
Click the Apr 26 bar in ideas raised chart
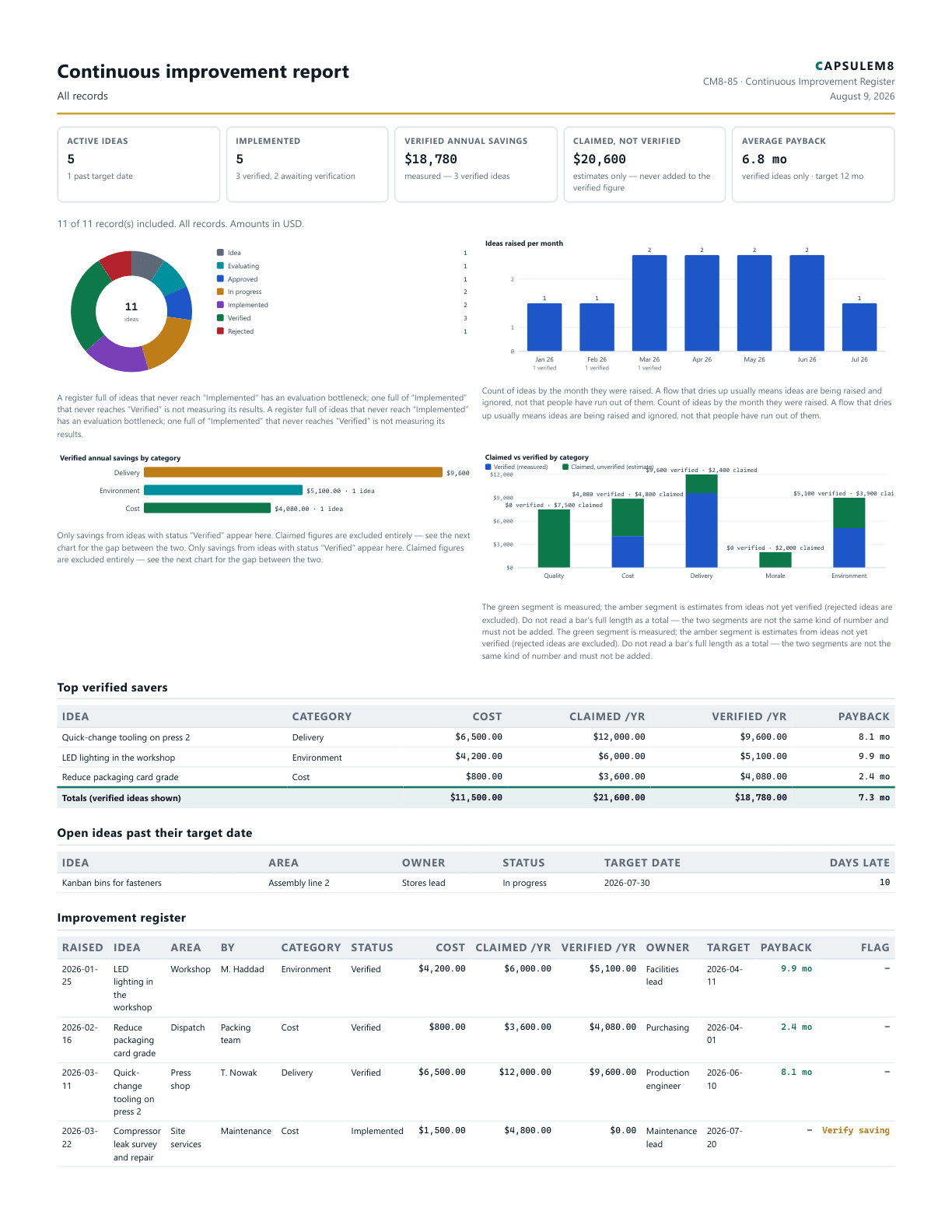point(702,303)
